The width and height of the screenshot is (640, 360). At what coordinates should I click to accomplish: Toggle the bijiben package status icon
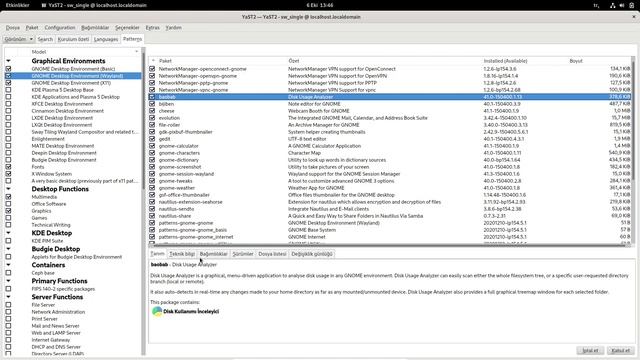pos(152,104)
